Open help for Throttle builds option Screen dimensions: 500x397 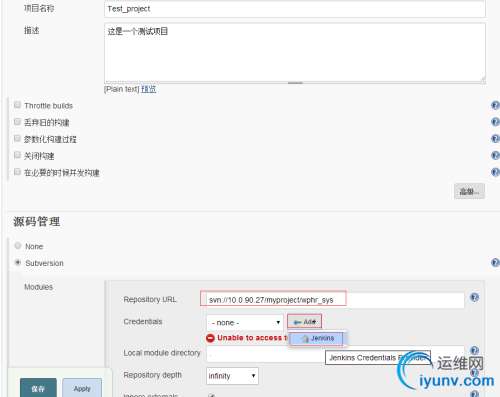coord(495,106)
